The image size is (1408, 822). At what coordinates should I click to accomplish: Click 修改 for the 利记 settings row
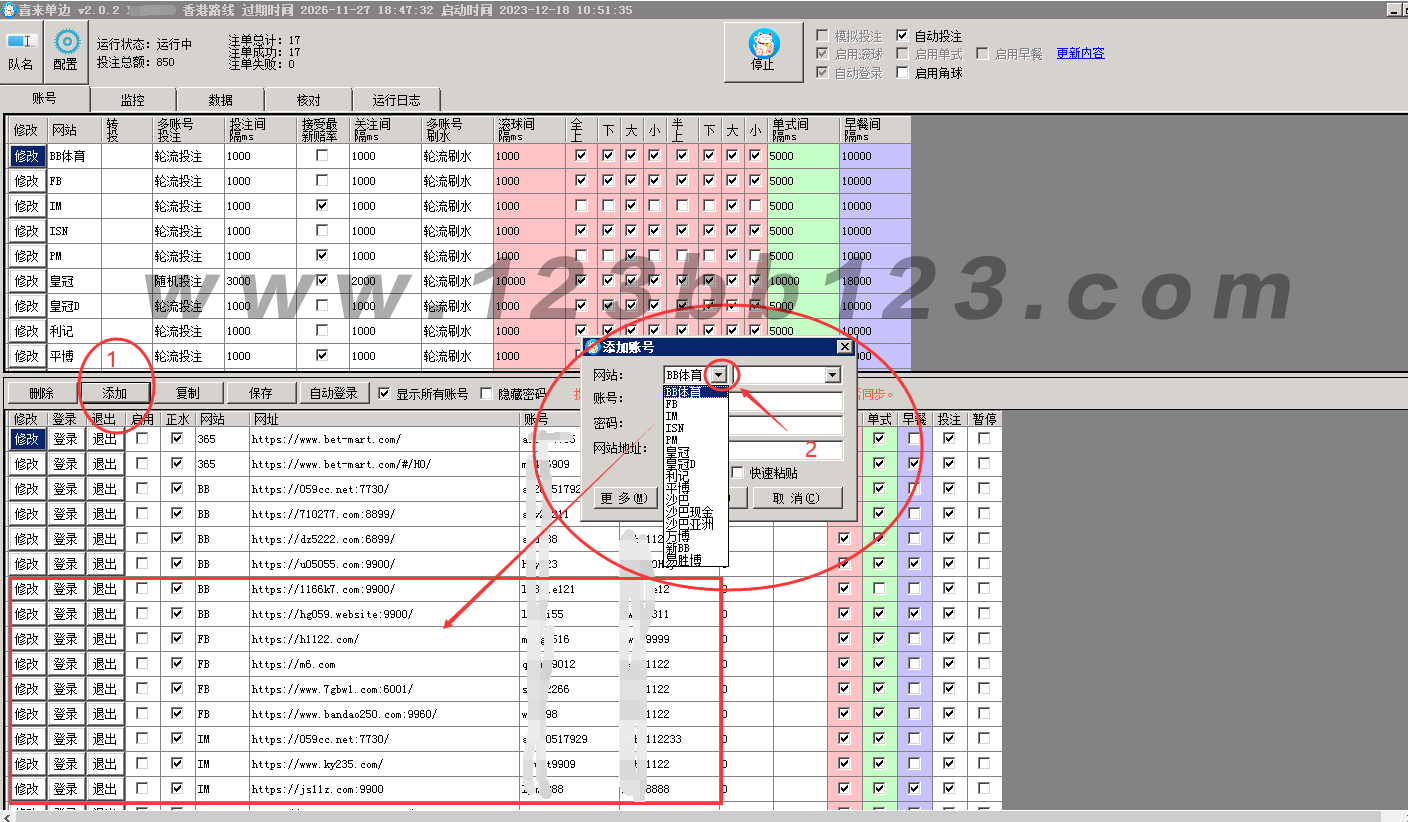(x=27, y=331)
